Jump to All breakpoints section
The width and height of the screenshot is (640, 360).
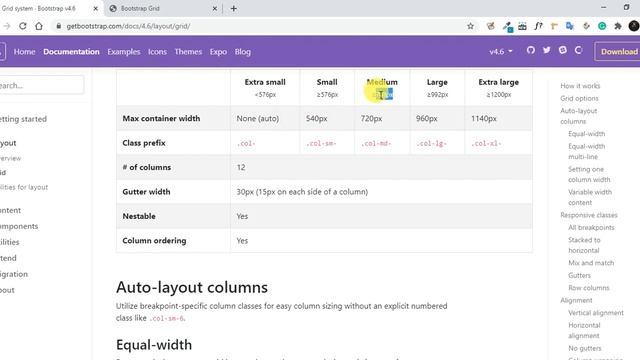(x=591, y=227)
